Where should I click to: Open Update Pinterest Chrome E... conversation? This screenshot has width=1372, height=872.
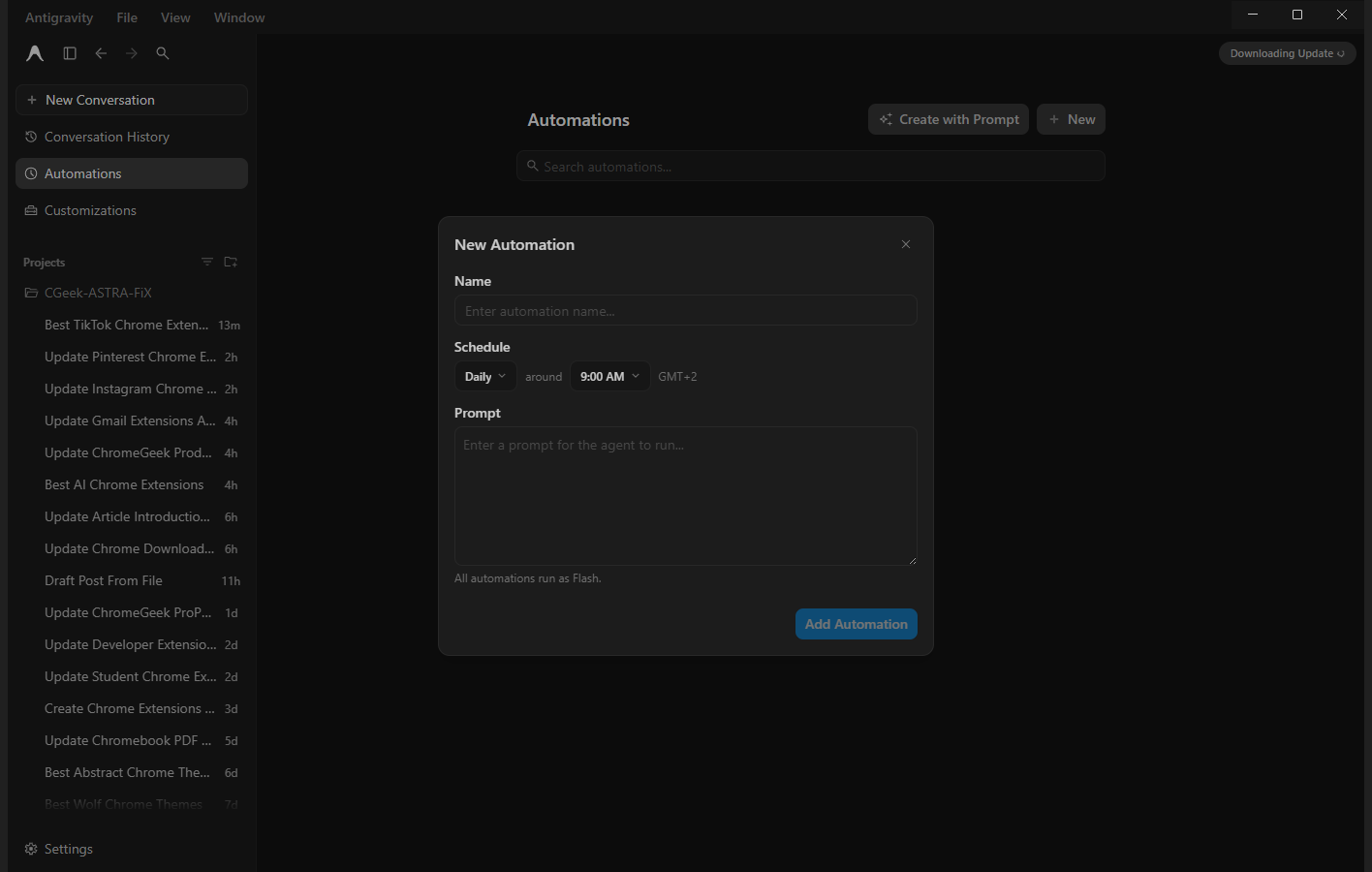point(132,357)
